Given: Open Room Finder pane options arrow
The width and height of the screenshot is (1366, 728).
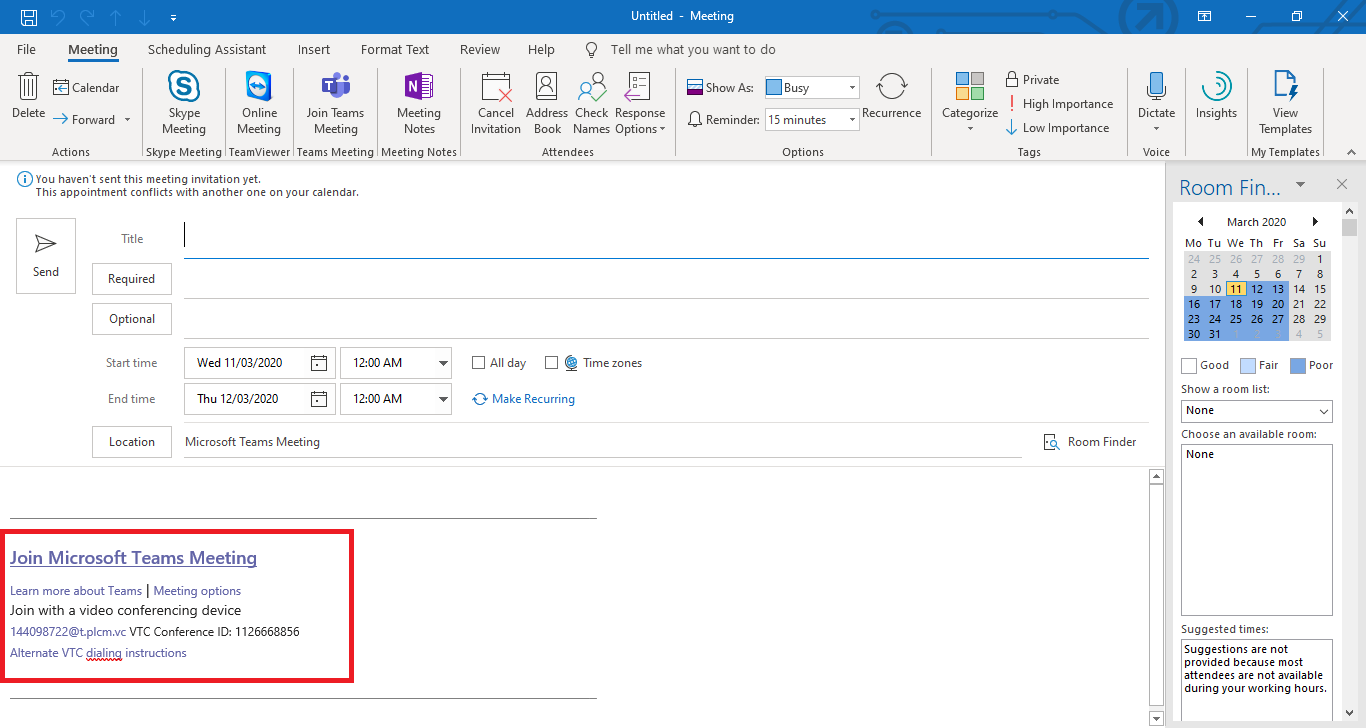Looking at the screenshot, I should click(1300, 184).
